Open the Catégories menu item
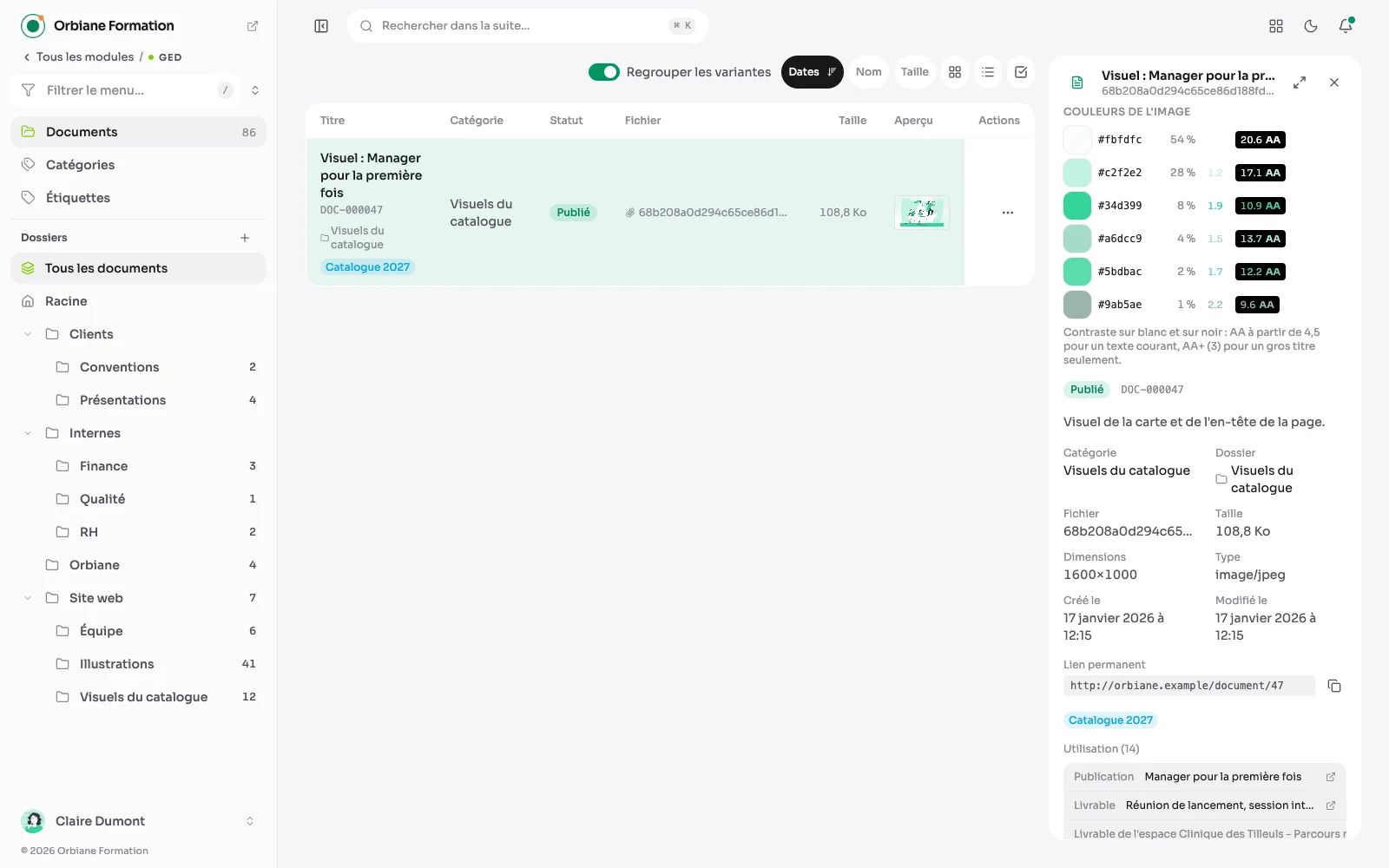Screen dimensions: 1389x868 139,165
